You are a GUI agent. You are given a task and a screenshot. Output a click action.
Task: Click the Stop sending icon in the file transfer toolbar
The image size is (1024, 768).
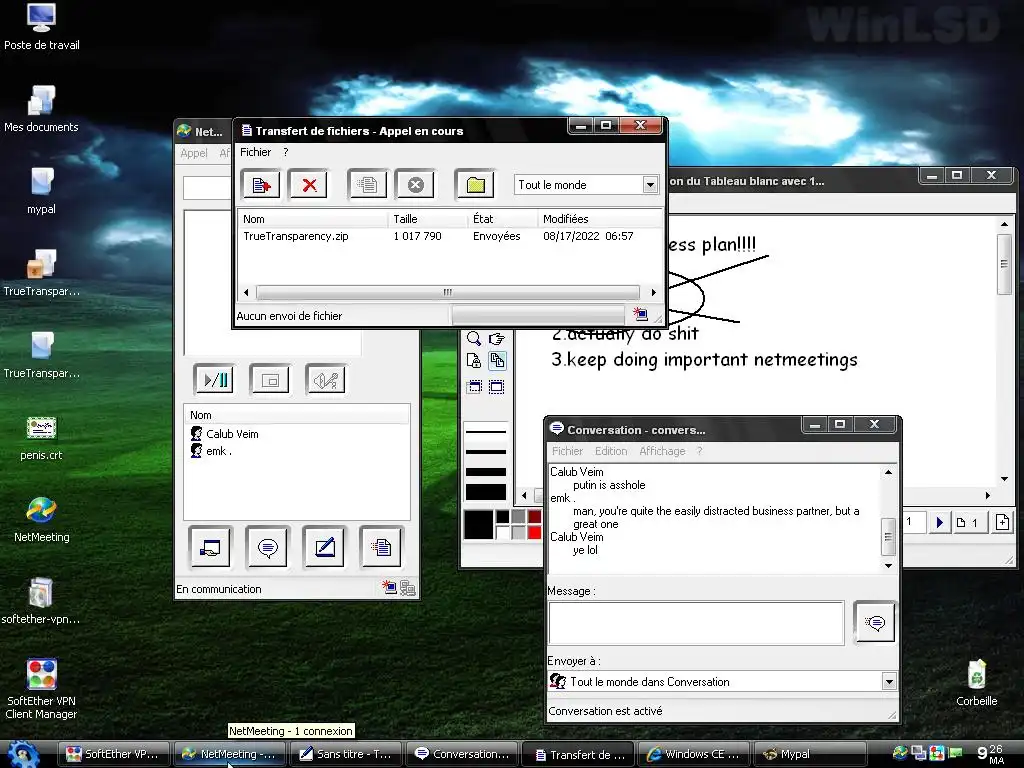(x=415, y=185)
